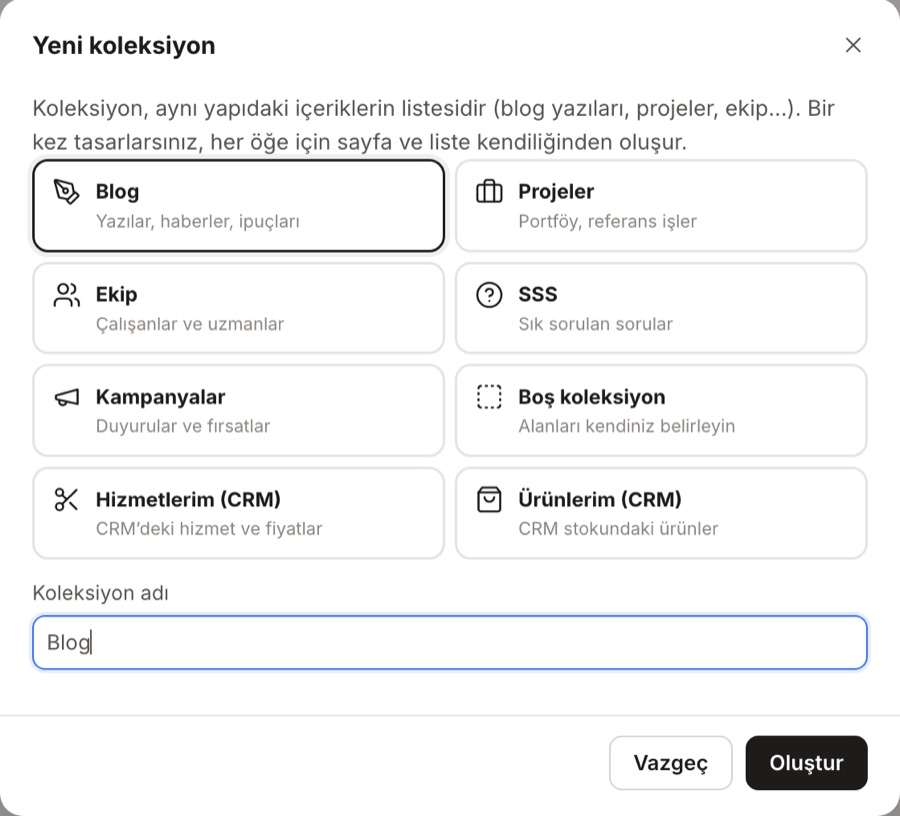This screenshot has height=816, width=900.
Task: Click the Vazgeç button
Action: (x=670, y=763)
